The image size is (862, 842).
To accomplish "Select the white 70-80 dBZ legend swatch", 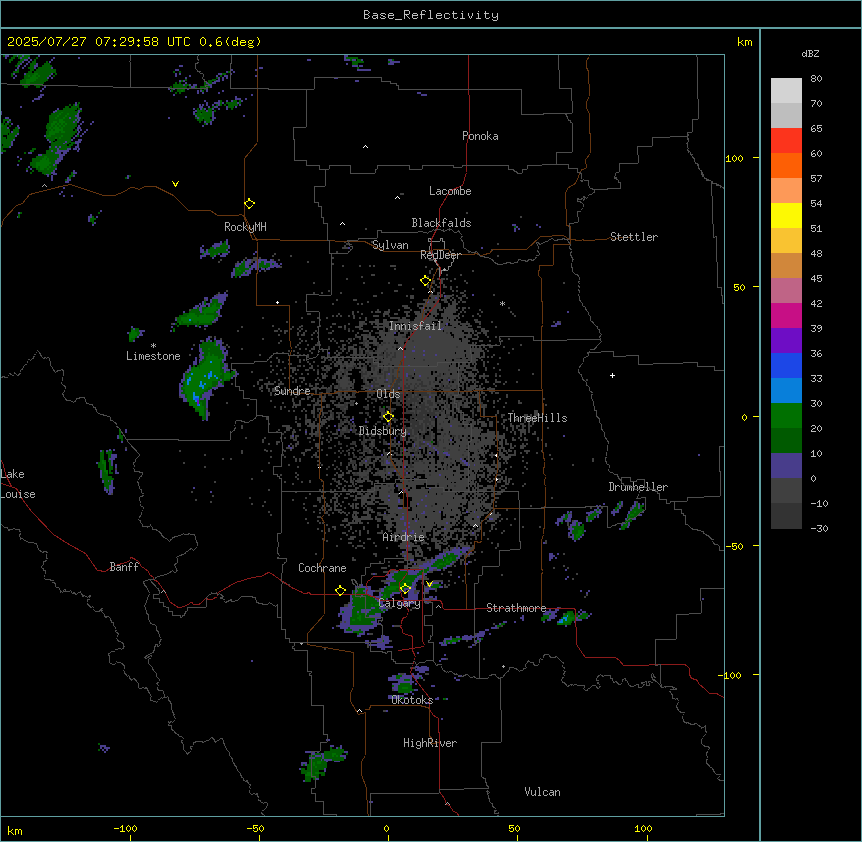I will coord(786,90).
